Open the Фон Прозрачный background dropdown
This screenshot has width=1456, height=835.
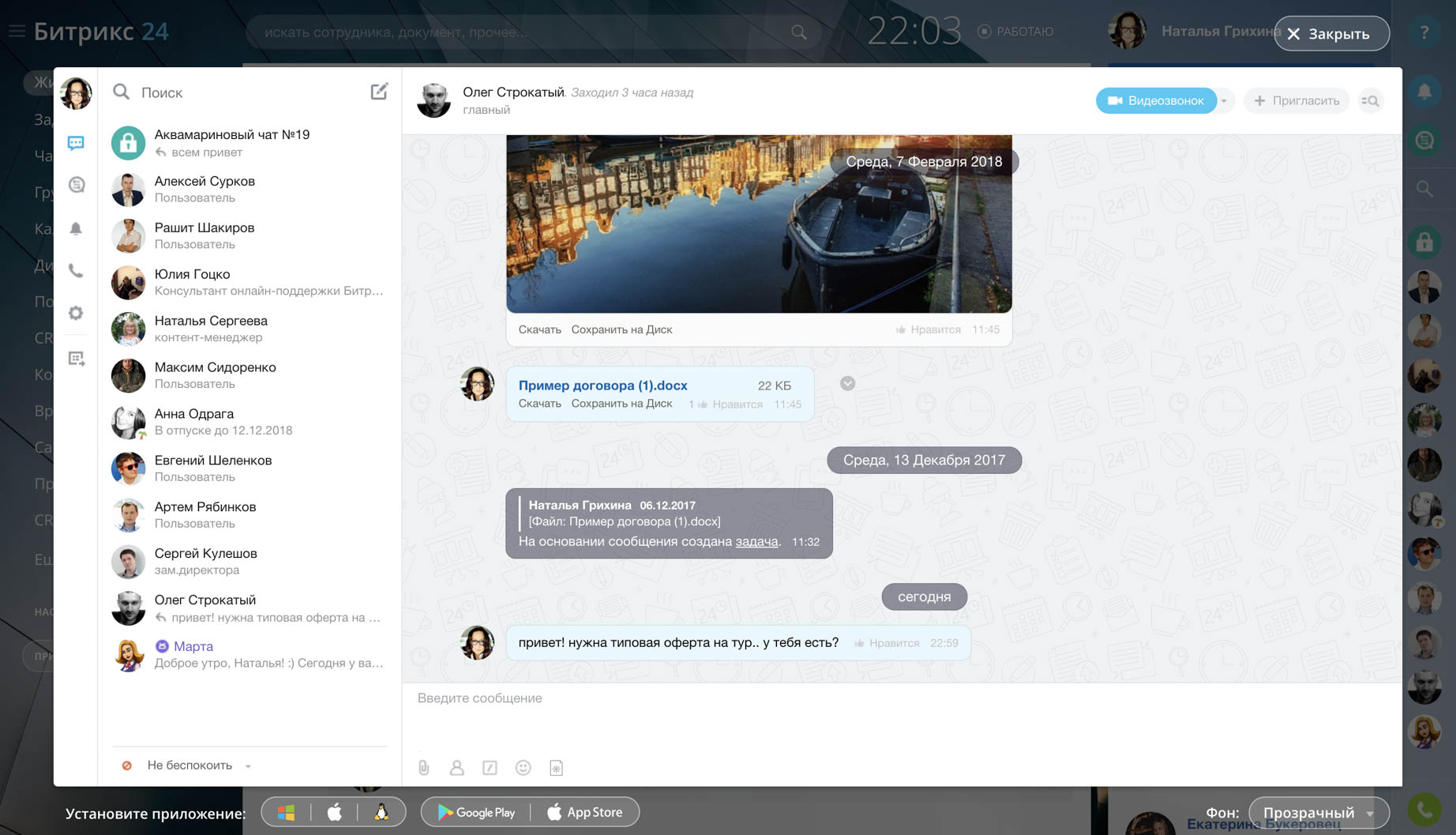coord(1318,813)
